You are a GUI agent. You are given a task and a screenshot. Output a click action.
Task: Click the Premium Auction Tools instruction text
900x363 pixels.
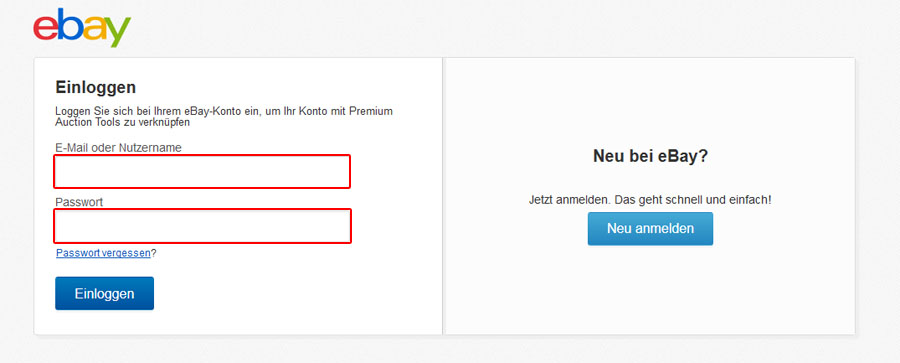pyautogui.click(x=224, y=117)
